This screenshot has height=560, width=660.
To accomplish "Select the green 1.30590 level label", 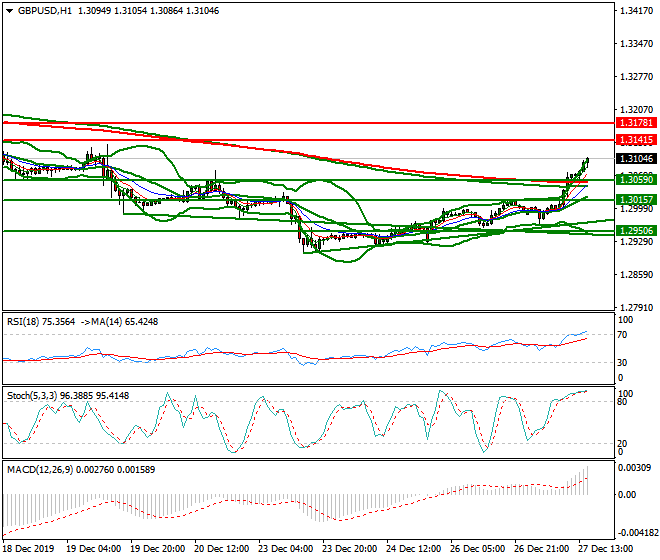I will [x=636, y=180].
